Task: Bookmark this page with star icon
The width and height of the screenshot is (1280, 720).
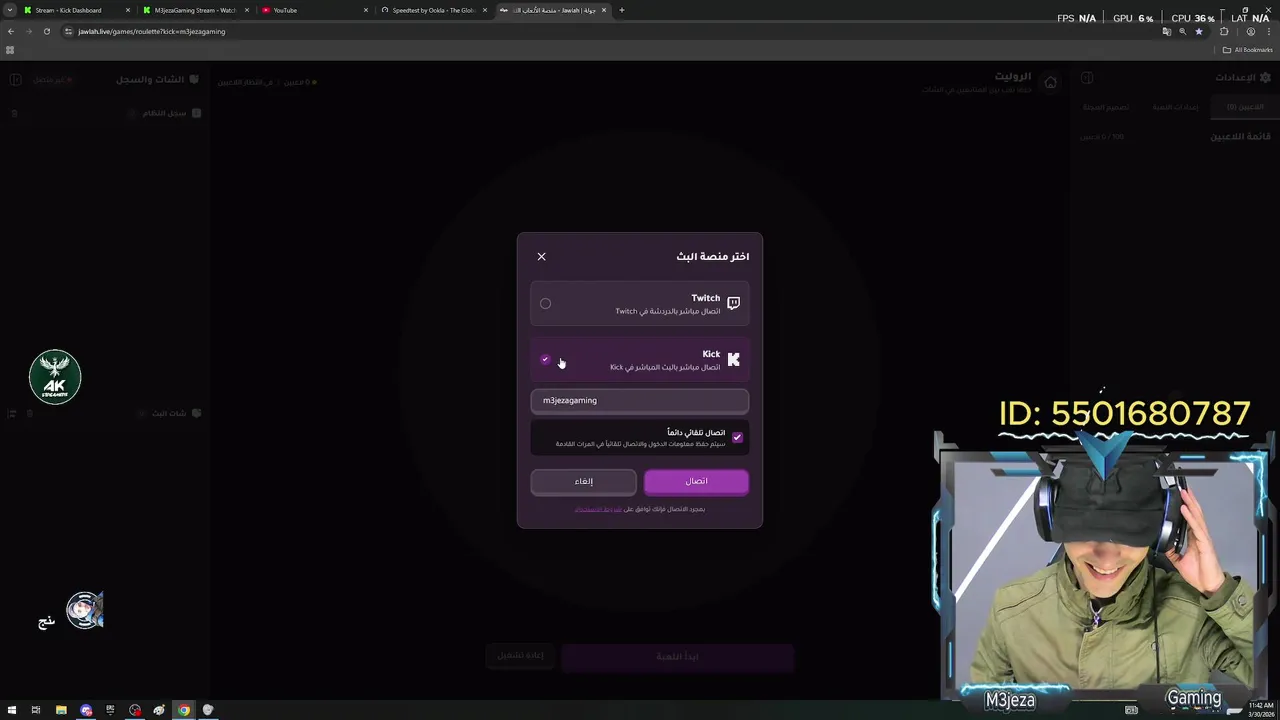Action: click(x=1199, y=31)
